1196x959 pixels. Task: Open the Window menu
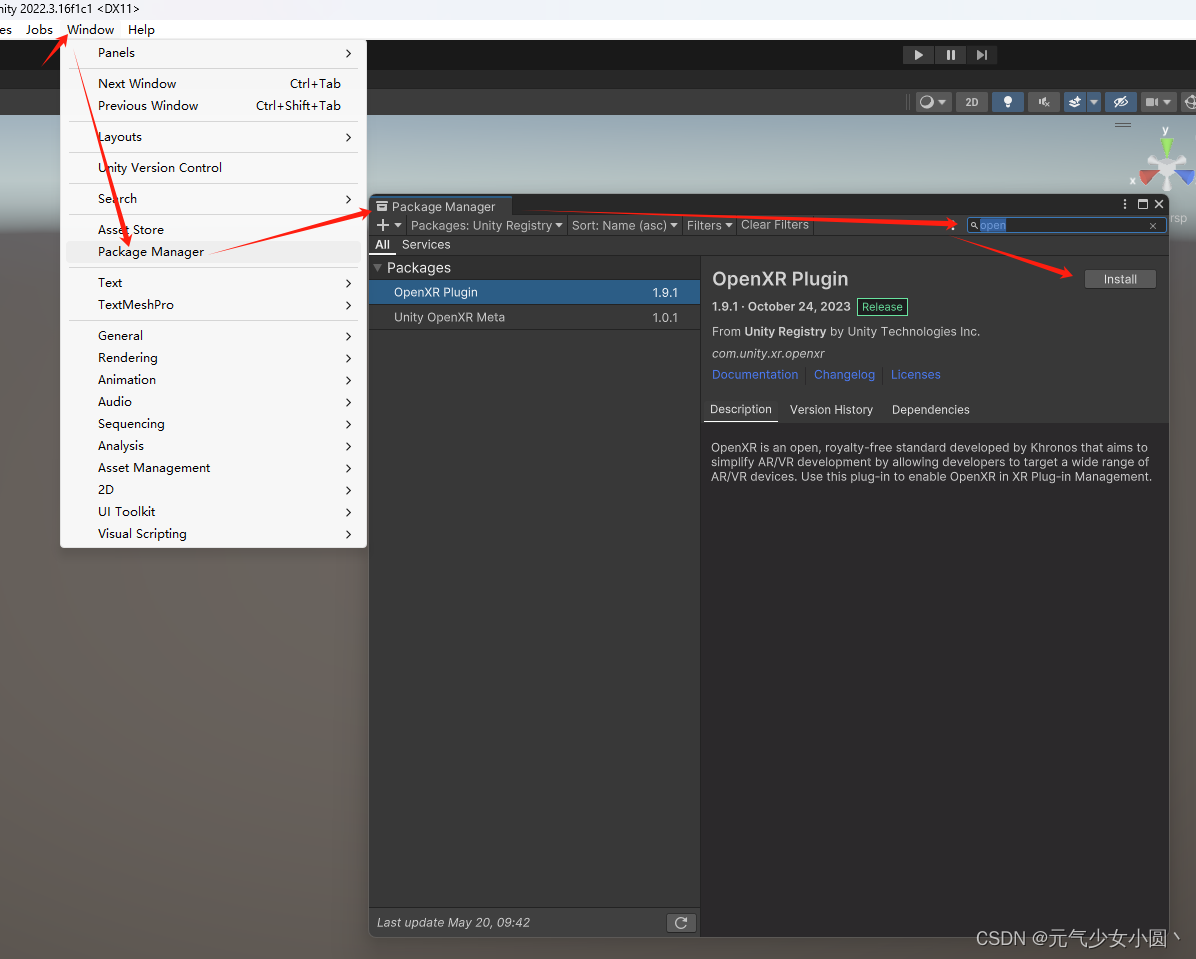(x=90, y=30)
